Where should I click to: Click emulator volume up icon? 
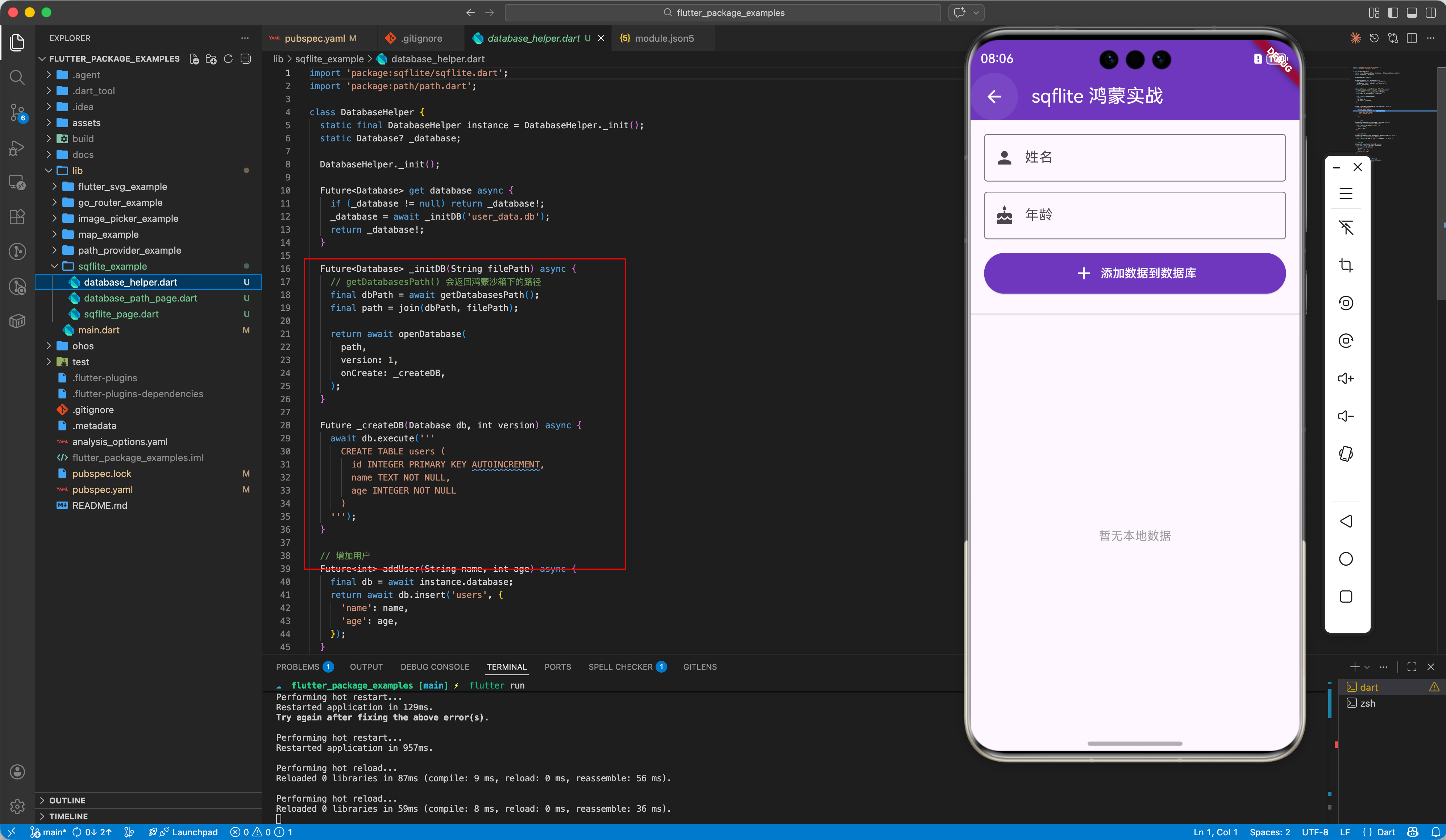(x=1346, y=378)
